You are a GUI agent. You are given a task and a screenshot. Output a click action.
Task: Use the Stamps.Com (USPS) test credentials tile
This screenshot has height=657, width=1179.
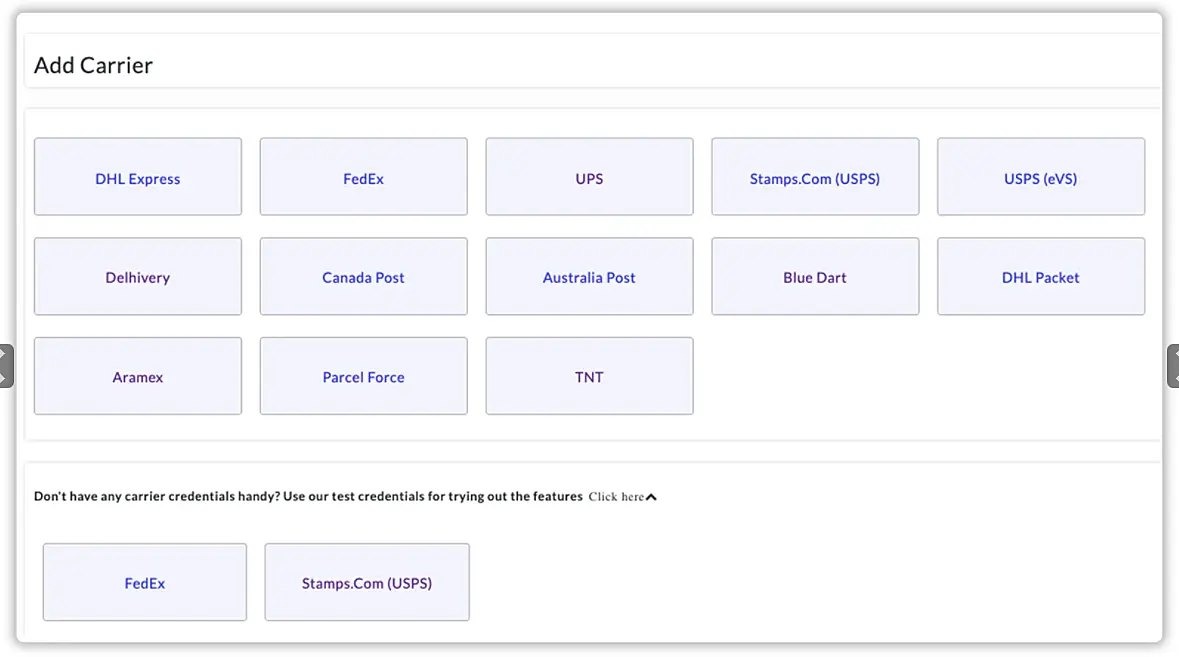tap(367, 583)
